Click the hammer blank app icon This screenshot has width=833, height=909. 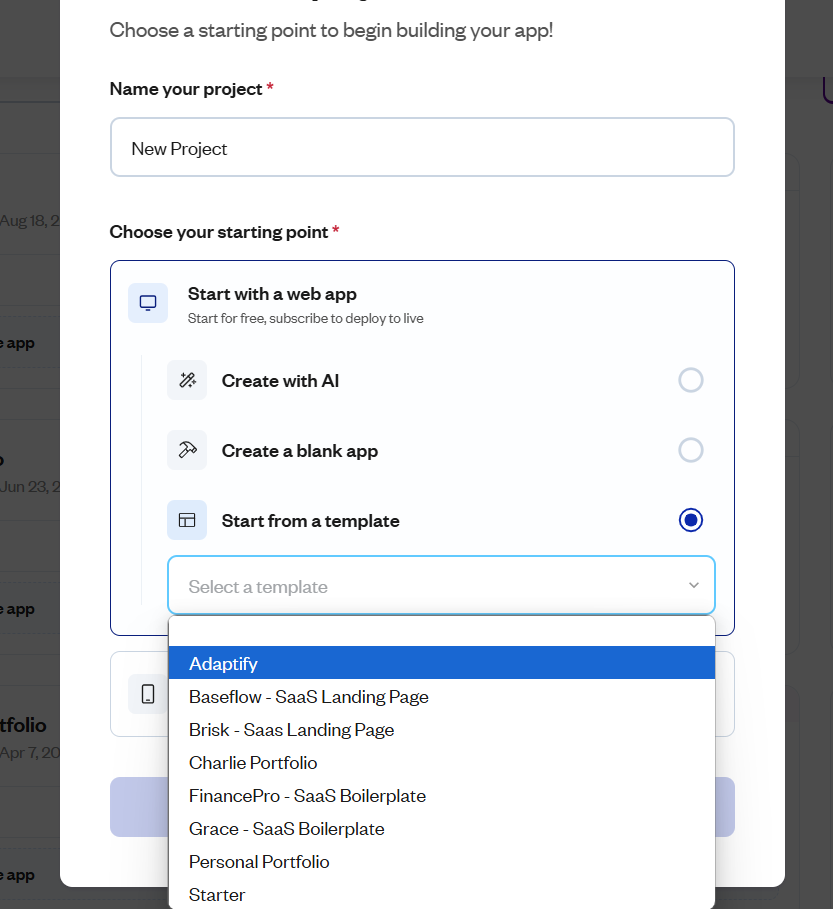point(187,450)
